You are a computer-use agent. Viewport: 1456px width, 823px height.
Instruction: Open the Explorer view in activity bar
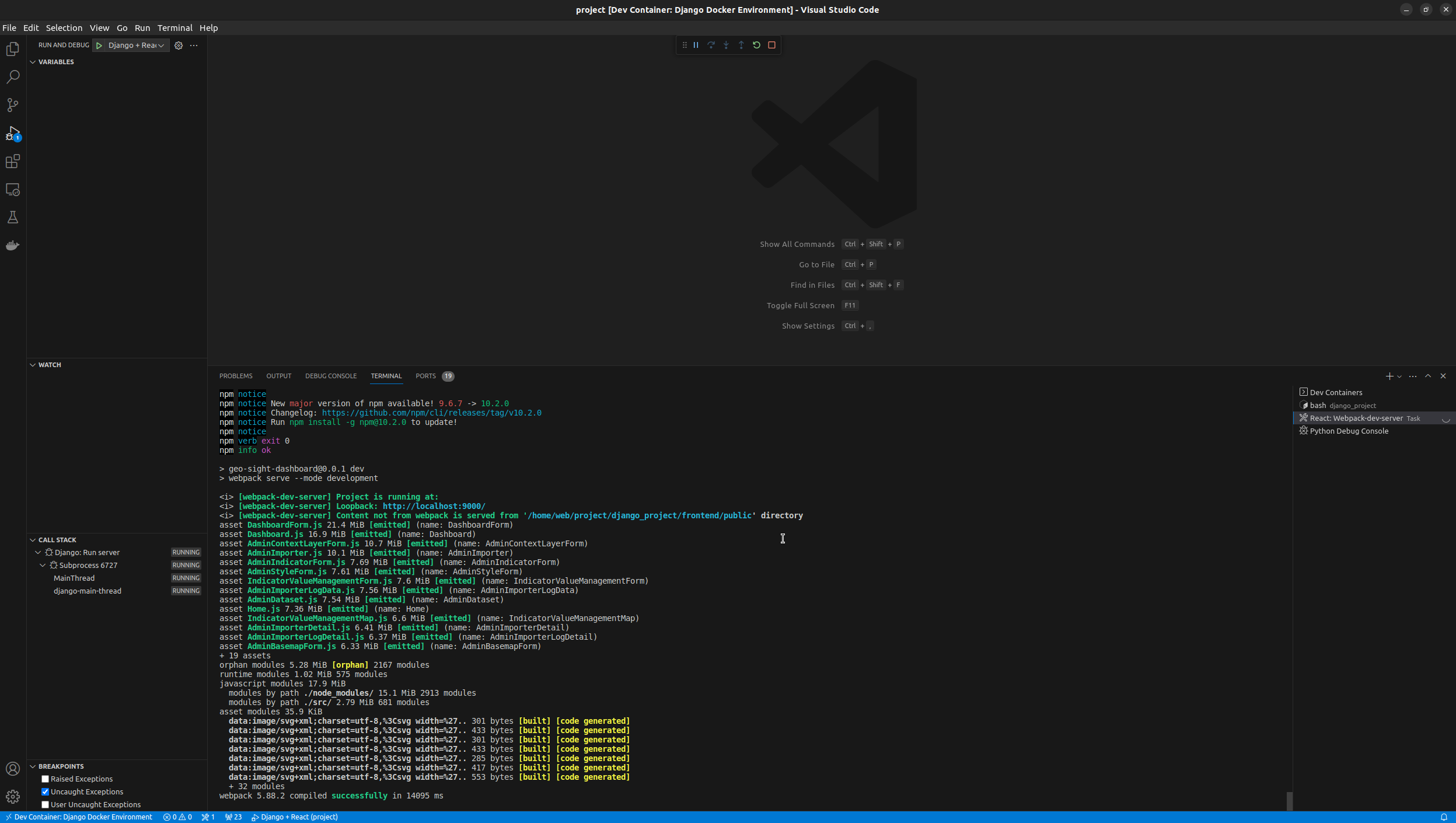[x=13, y=49]
